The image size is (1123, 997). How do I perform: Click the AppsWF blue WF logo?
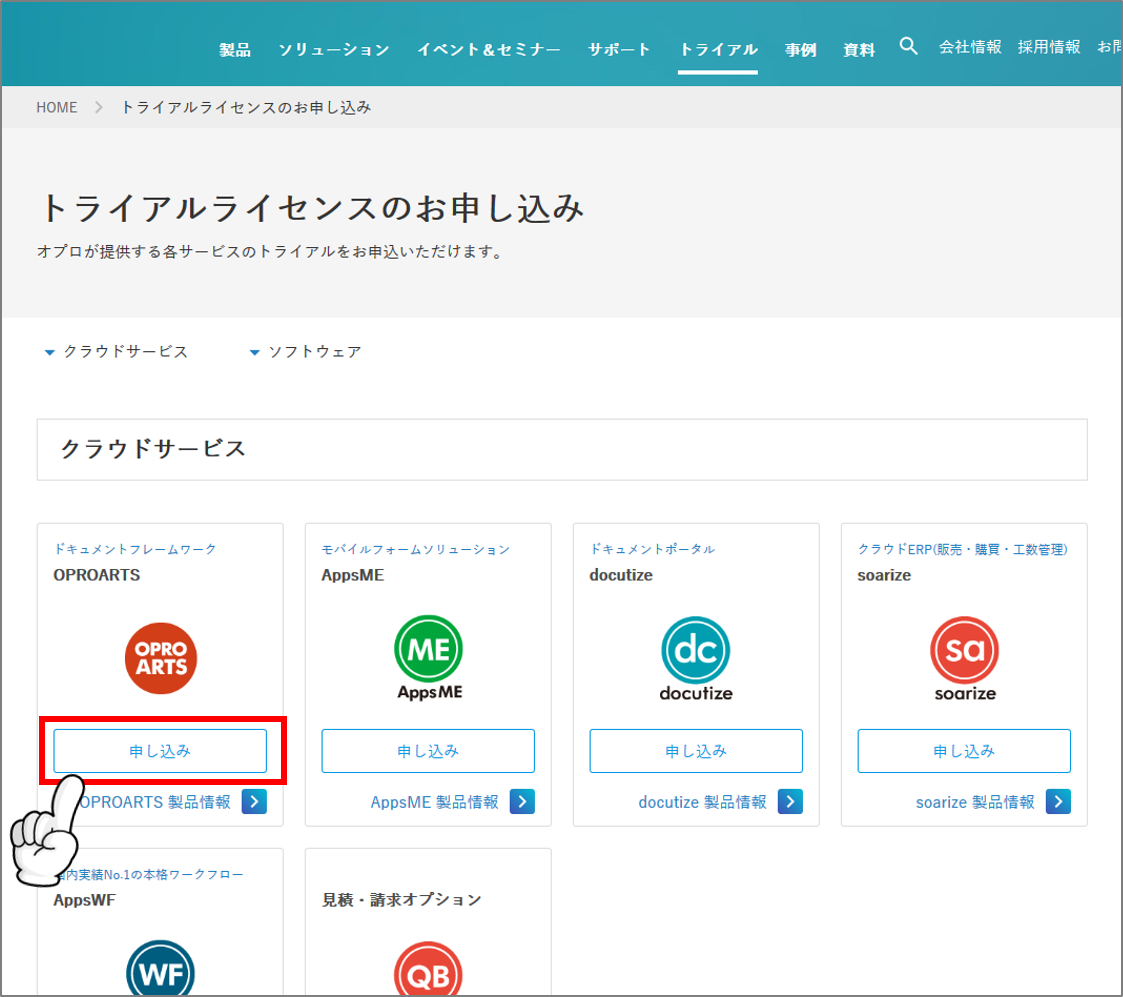(160, 970)
